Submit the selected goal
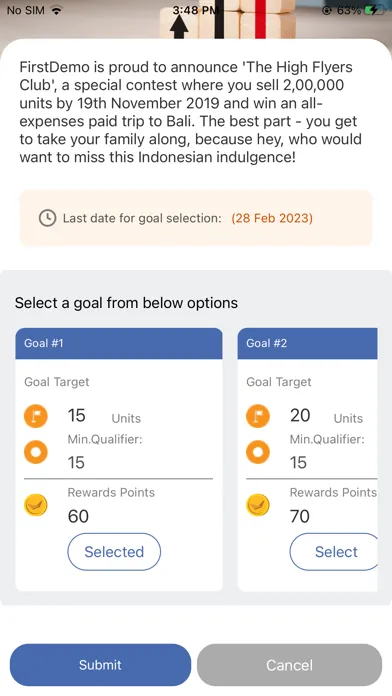 [x=100, y=665]
